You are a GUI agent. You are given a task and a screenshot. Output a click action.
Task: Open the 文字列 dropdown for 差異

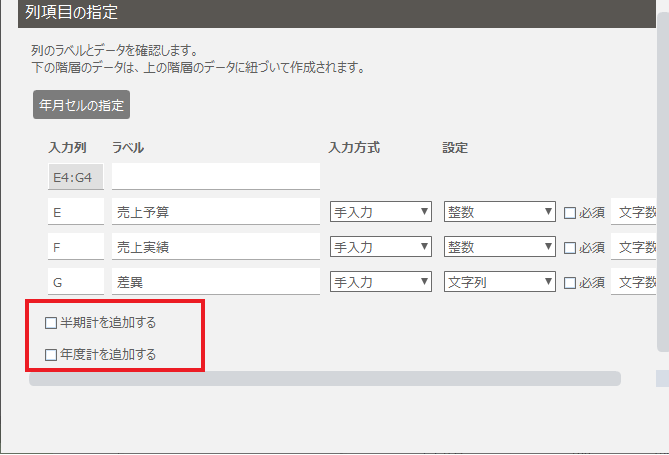tap(499, 282)
